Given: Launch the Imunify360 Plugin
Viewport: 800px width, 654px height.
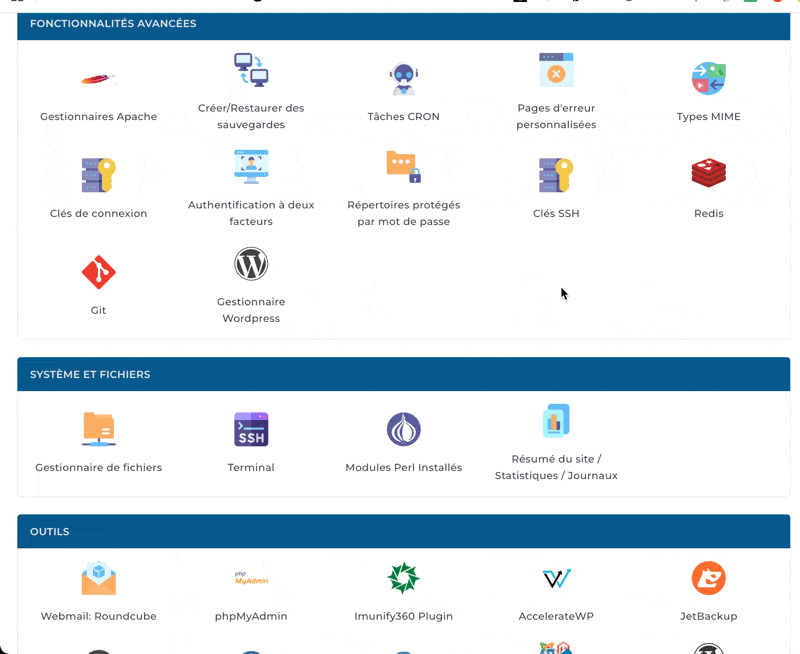Looking at the screenshot, I should coord(403,590).
